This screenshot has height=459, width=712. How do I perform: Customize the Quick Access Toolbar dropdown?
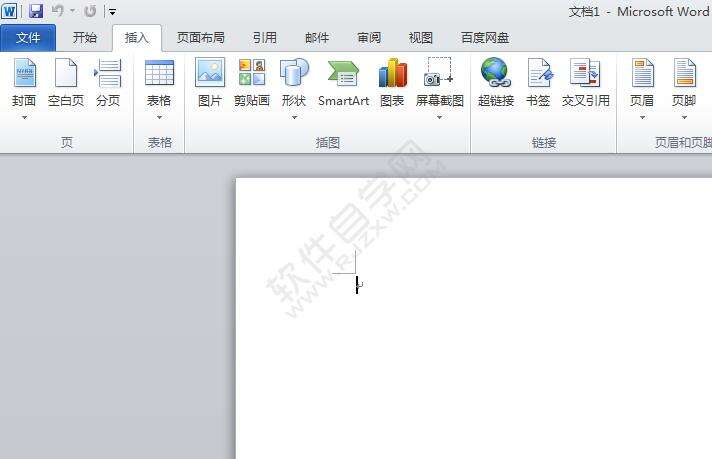tap(112, 12)
